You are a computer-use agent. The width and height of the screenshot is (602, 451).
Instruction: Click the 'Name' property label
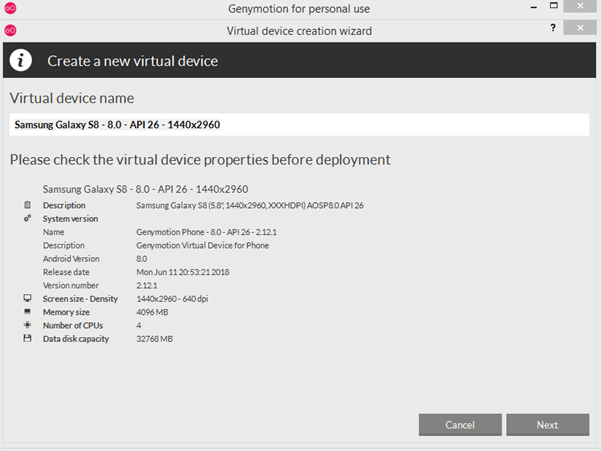53,232
